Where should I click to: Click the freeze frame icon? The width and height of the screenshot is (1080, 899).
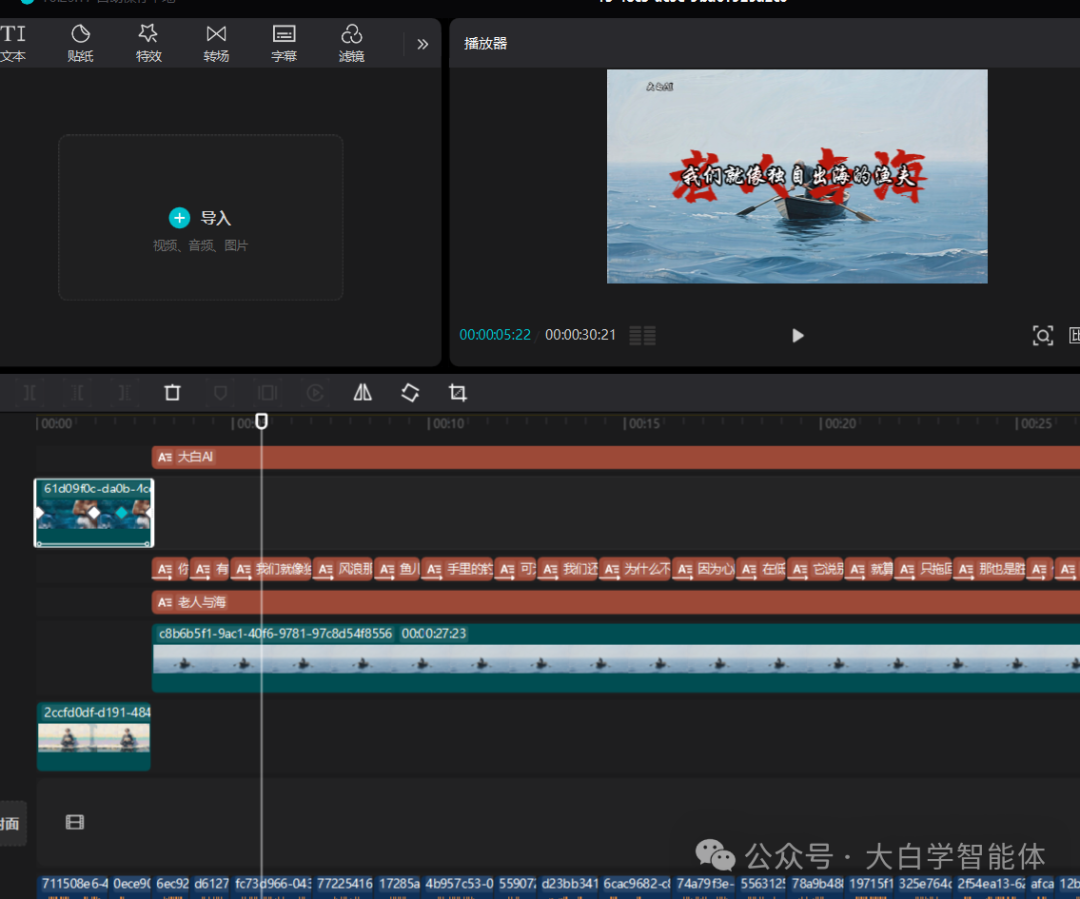tap(267, 393)
